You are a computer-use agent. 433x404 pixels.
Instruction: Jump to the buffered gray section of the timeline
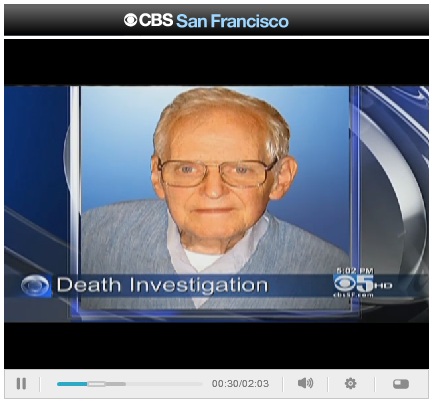pos(116,384)
